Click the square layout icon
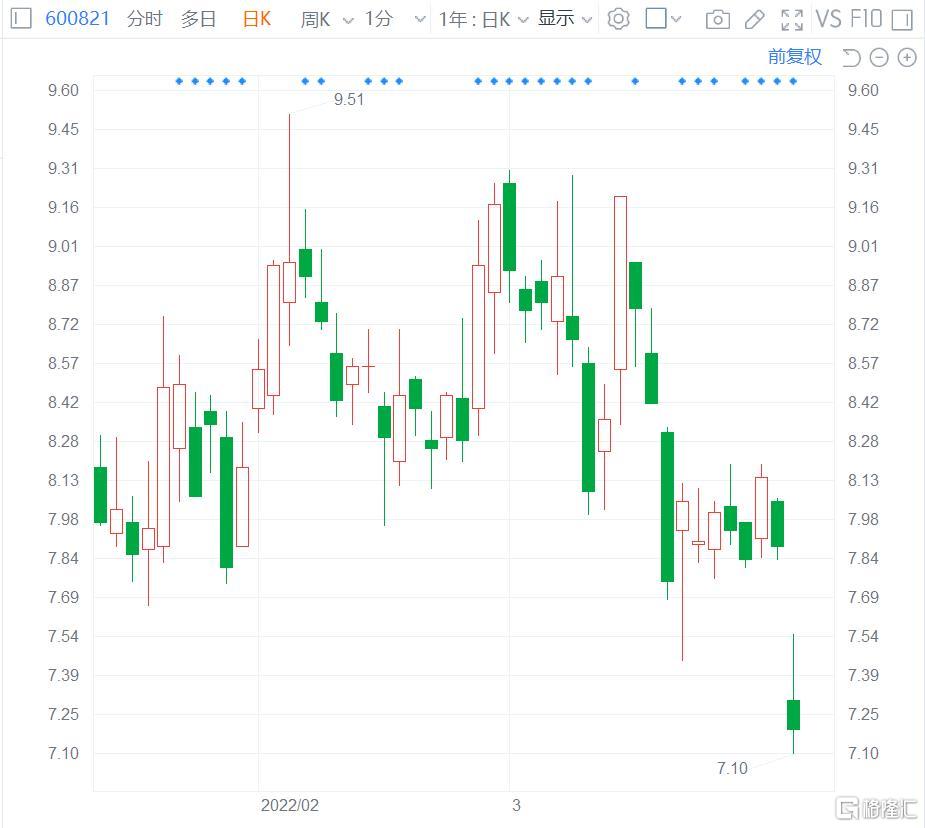This screenshot has height=828, width=925. click(656, 18)
